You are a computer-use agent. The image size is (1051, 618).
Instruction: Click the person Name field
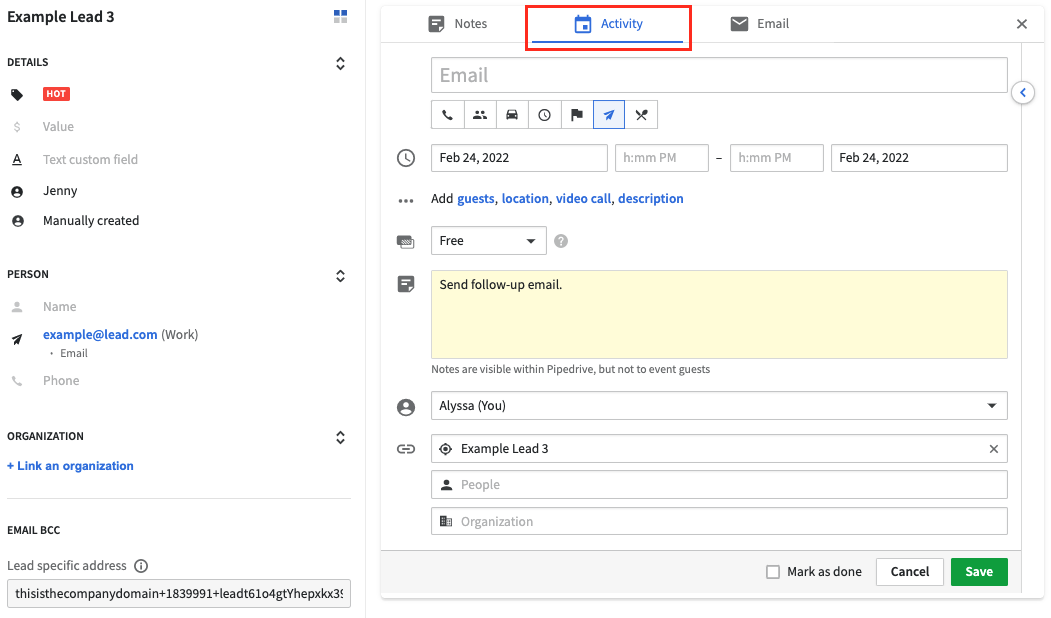(x=60, y=306)
